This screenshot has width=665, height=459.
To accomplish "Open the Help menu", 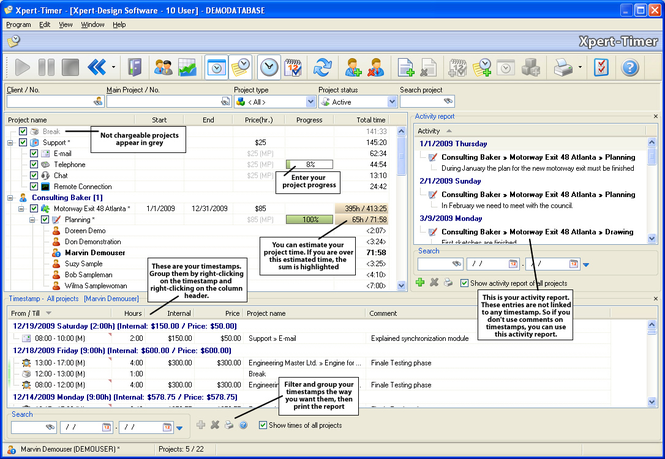I will 119,25.
